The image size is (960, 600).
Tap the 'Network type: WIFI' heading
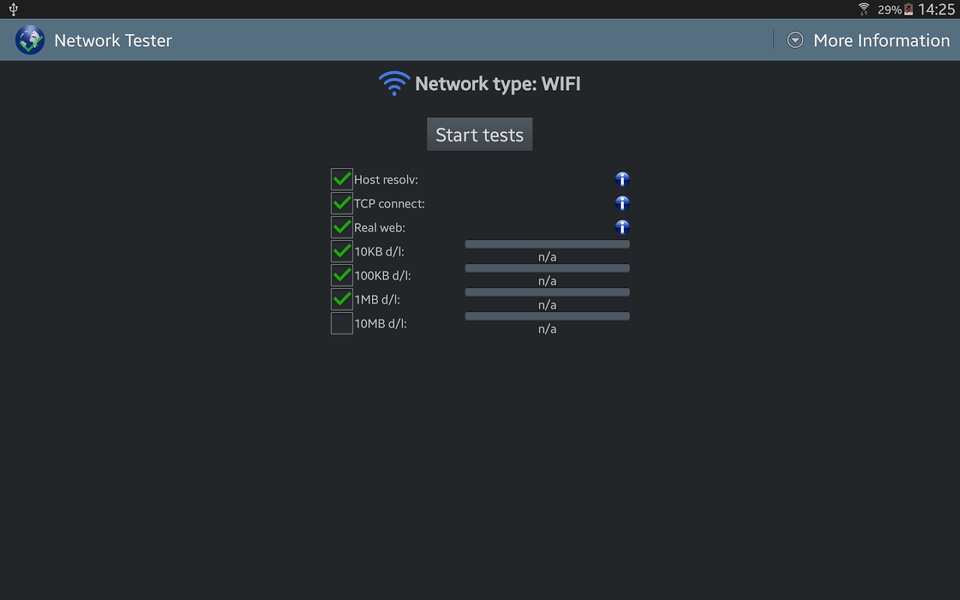[497, 84]
